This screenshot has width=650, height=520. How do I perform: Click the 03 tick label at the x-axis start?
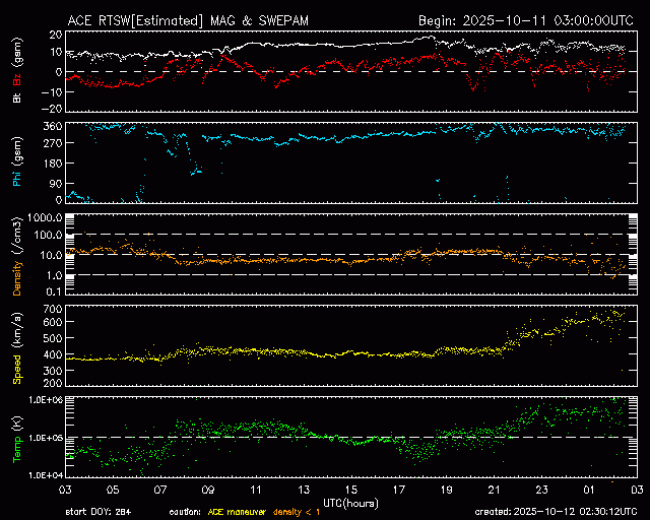coord(63,491)
